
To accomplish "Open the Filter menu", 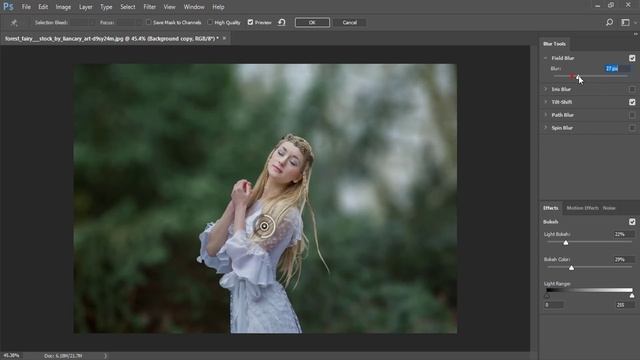I will point(149,7).
